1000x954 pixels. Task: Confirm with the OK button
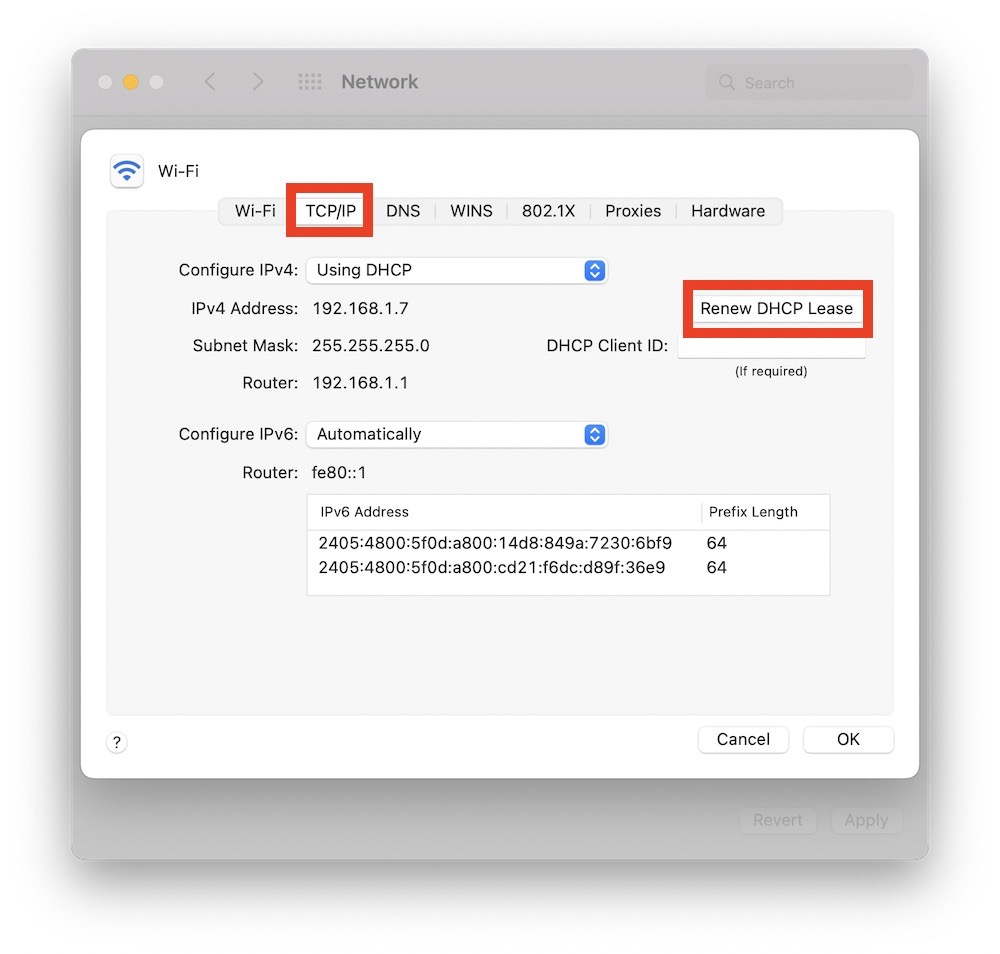tap(848, 739)
